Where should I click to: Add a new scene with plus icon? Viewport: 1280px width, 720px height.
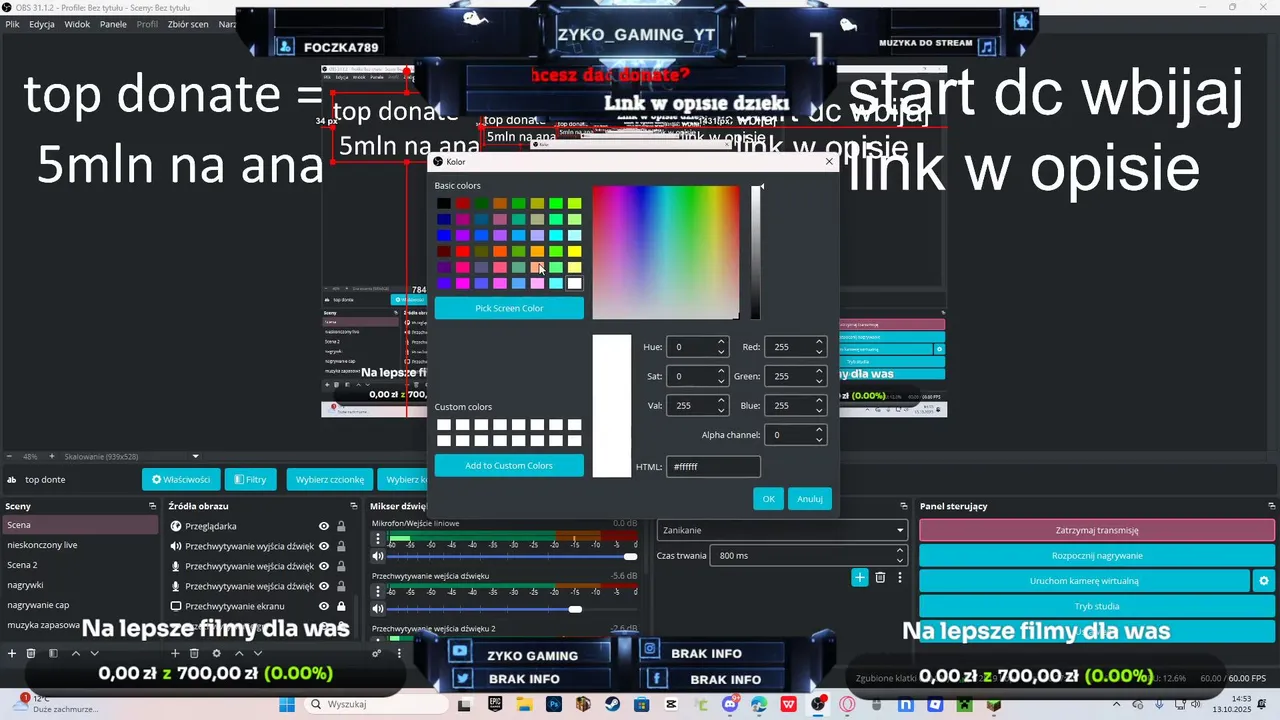click(x=12, y=653)
